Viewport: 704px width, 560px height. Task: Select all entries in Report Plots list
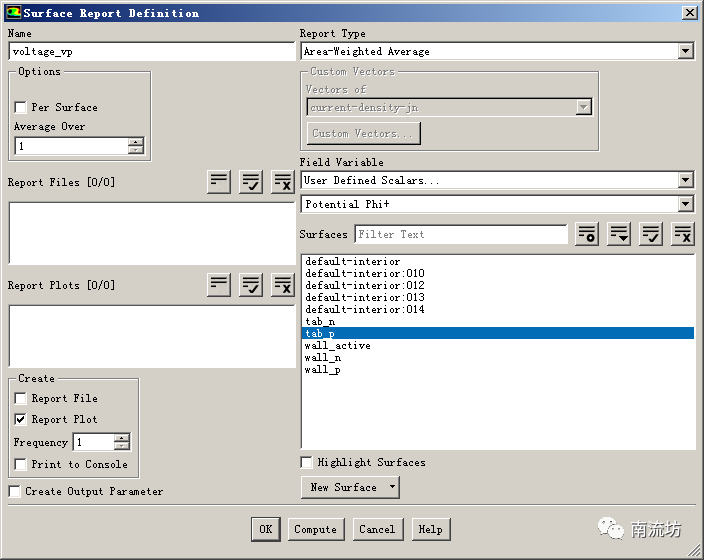(x=251, y=284)
